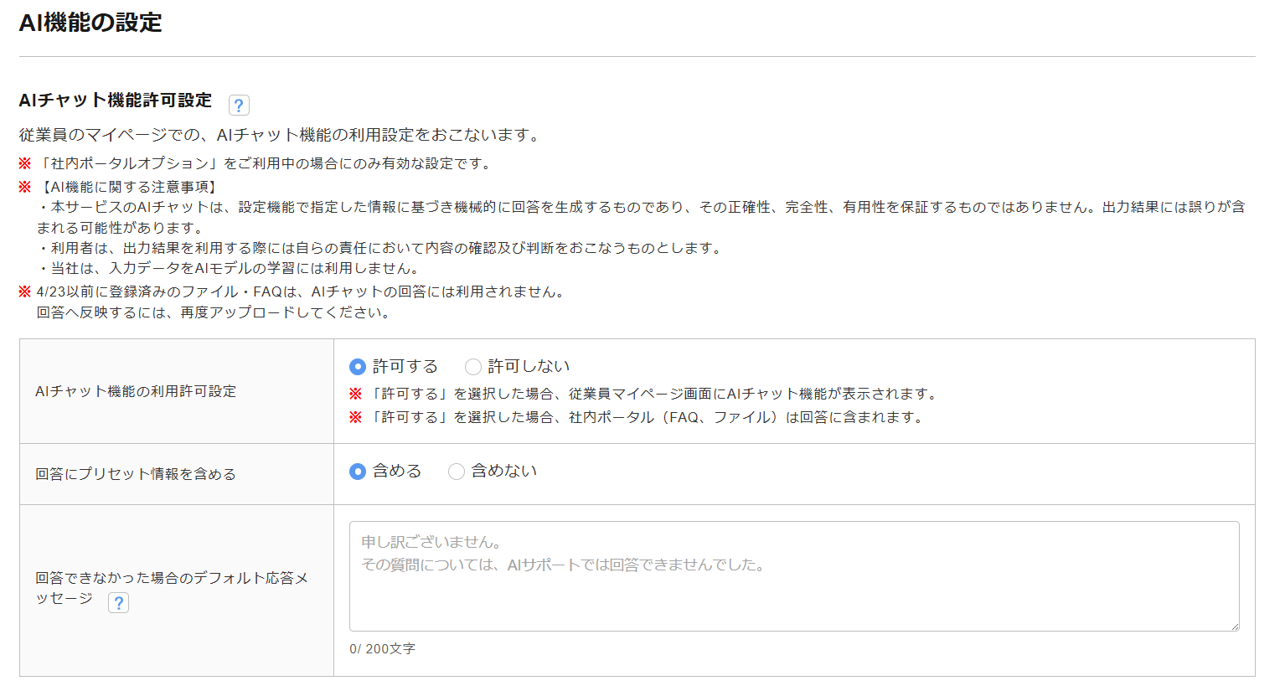Screen dimensions: 1280x686
Task: Click the 4/23以前に登録済み notice line
Action: pyautogui.click(x=300, y=292)
